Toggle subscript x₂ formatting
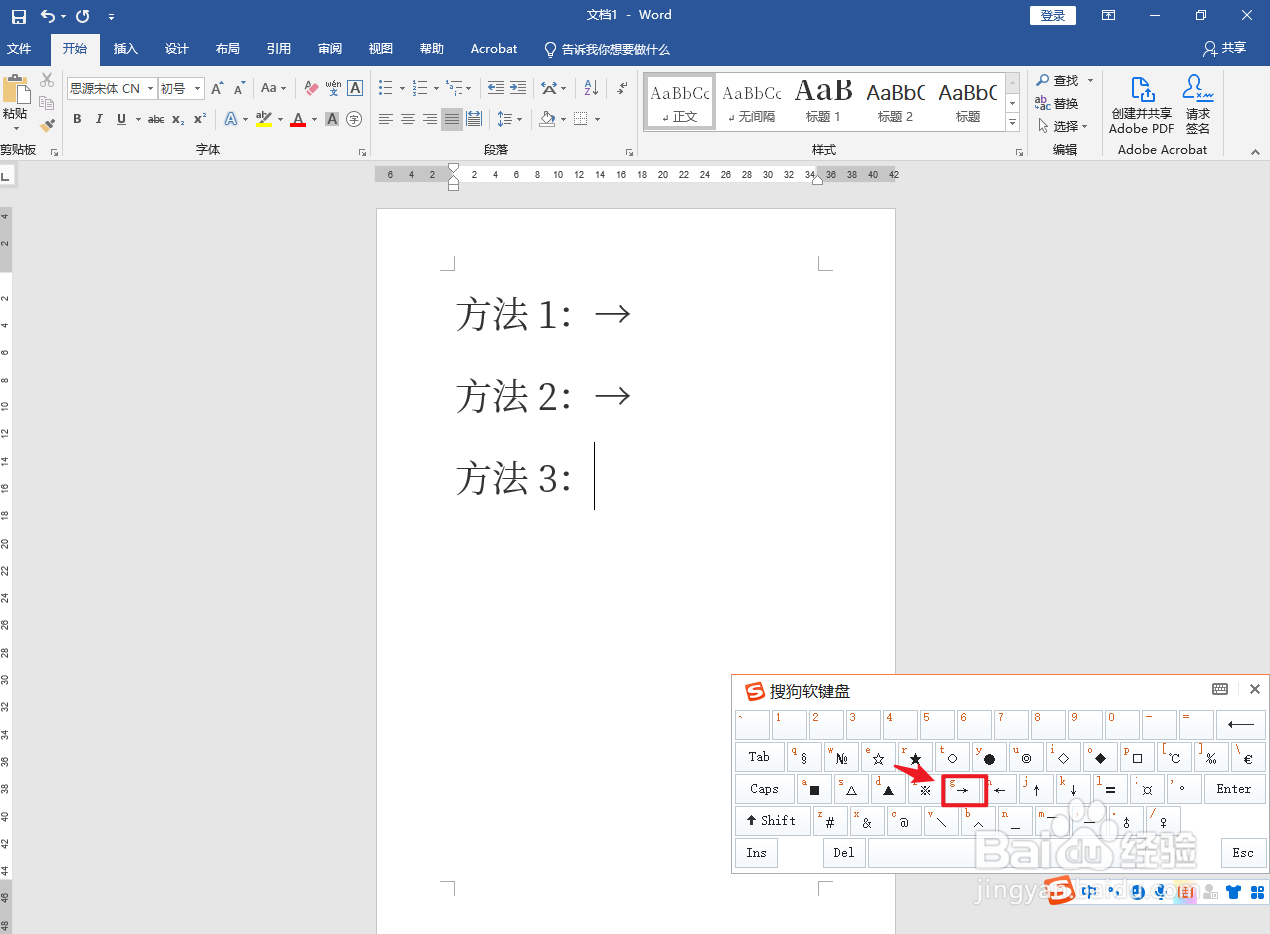 click(178, 119)
